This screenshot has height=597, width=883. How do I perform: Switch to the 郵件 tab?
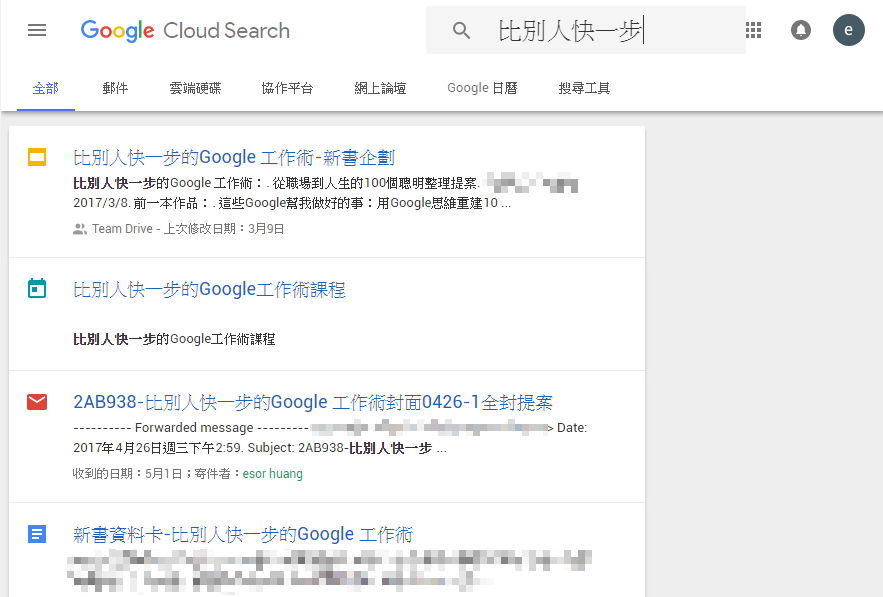[x=115, y=88]
